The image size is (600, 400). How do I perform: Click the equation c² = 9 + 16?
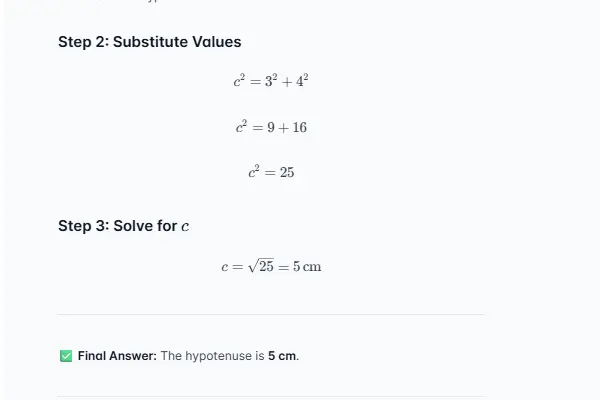pos(271,127)
